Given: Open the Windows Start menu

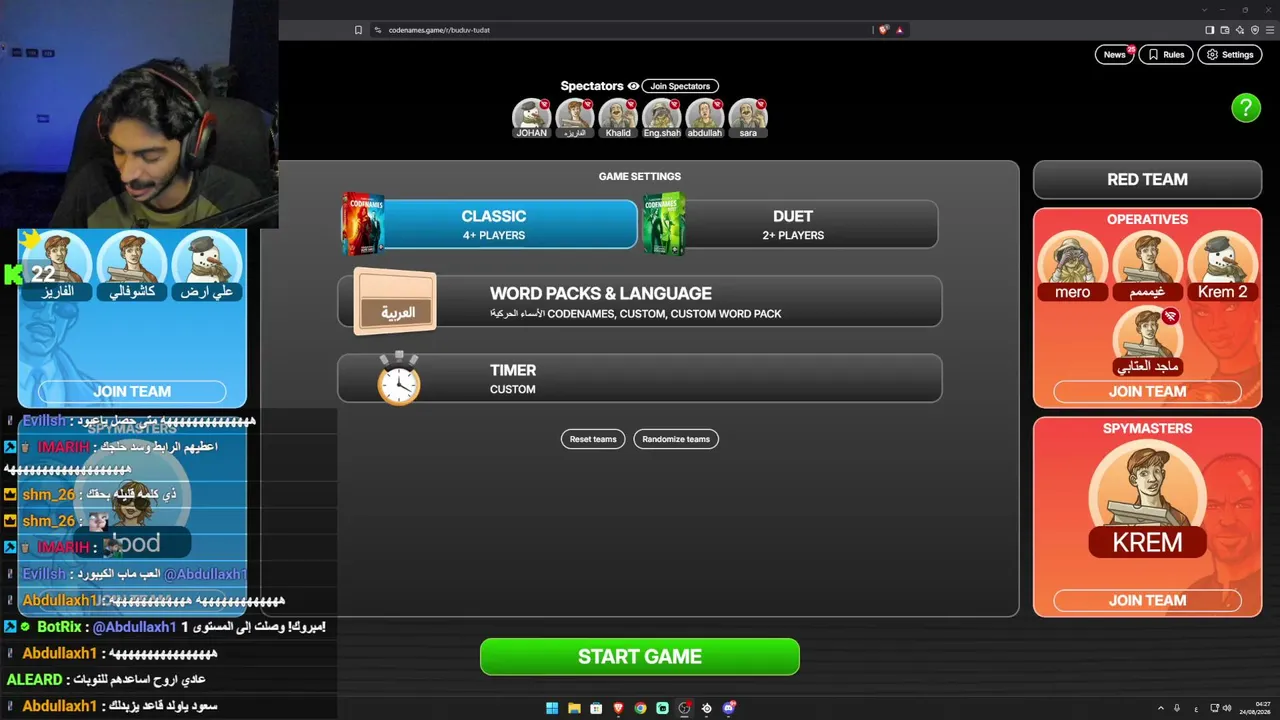Looking at the screenshot, I should (552, 708).
